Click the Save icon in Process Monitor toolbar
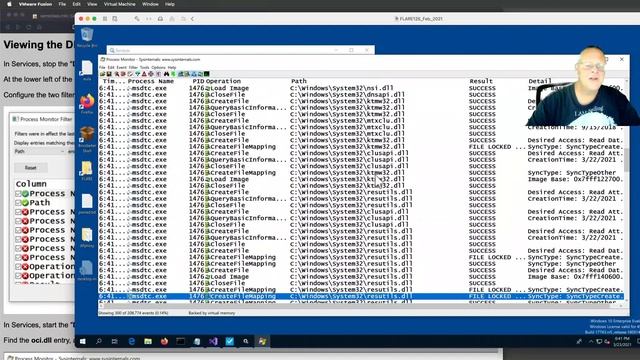The width and height of the screenshot is (640, 360). pyautogui.click(x=109, y=74)
